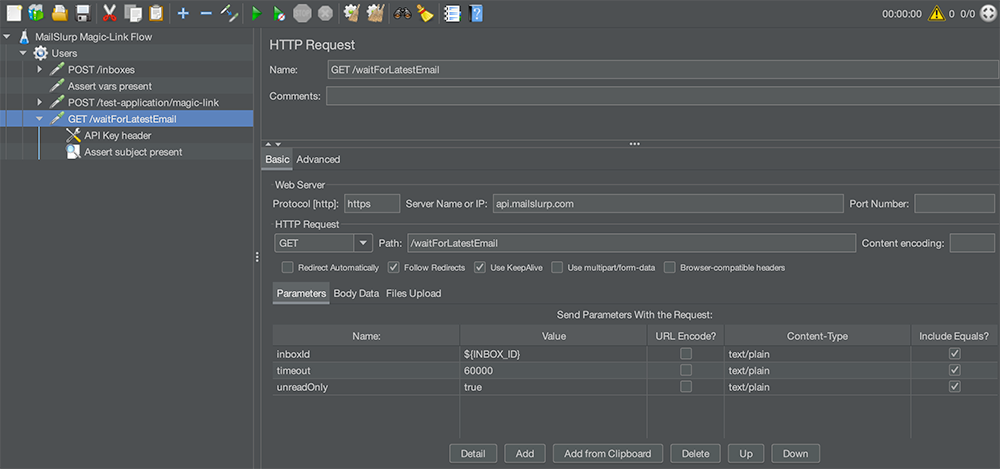Open Help with the question mark book icon
Viewport: 1000px width, 469px height.
click(475, 13)
